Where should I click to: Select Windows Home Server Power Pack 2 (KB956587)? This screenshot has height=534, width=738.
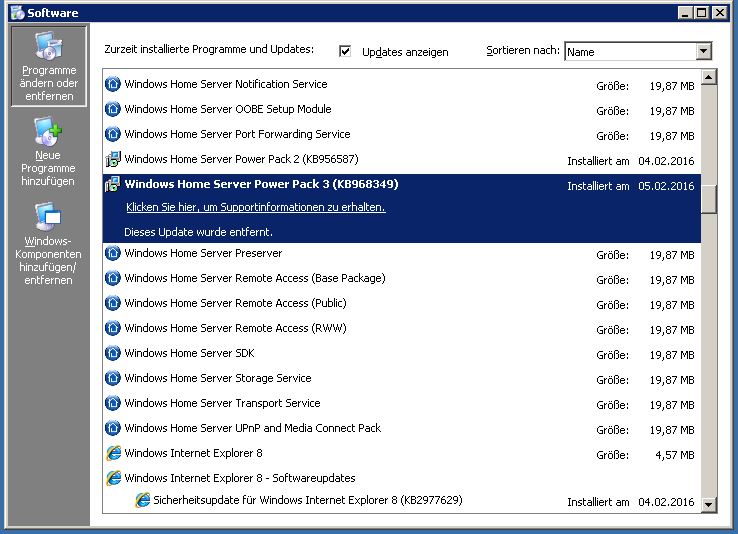click(x=401, y=159)
